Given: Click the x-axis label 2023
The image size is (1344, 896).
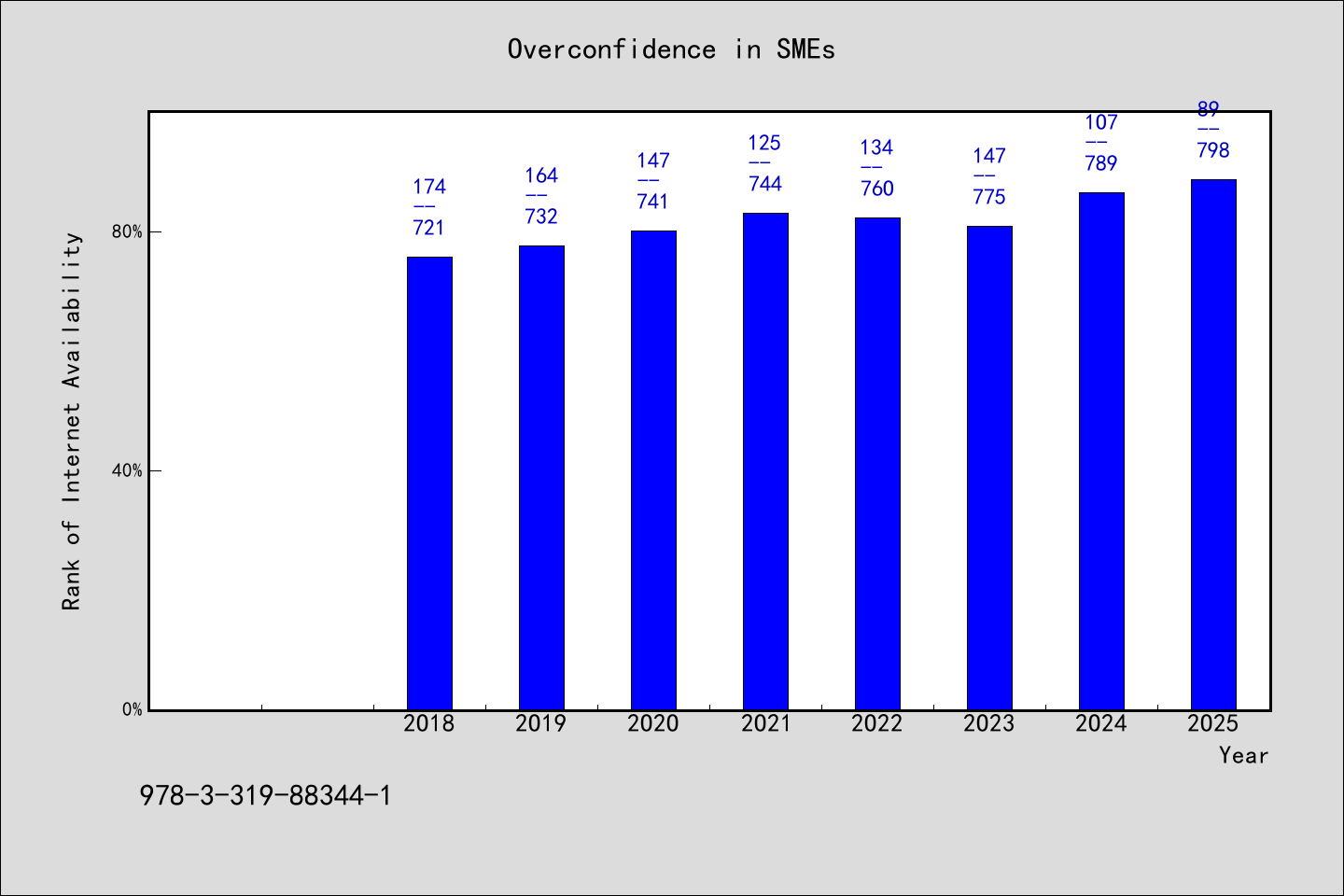Looking at the screenshot, I should 989,723.
